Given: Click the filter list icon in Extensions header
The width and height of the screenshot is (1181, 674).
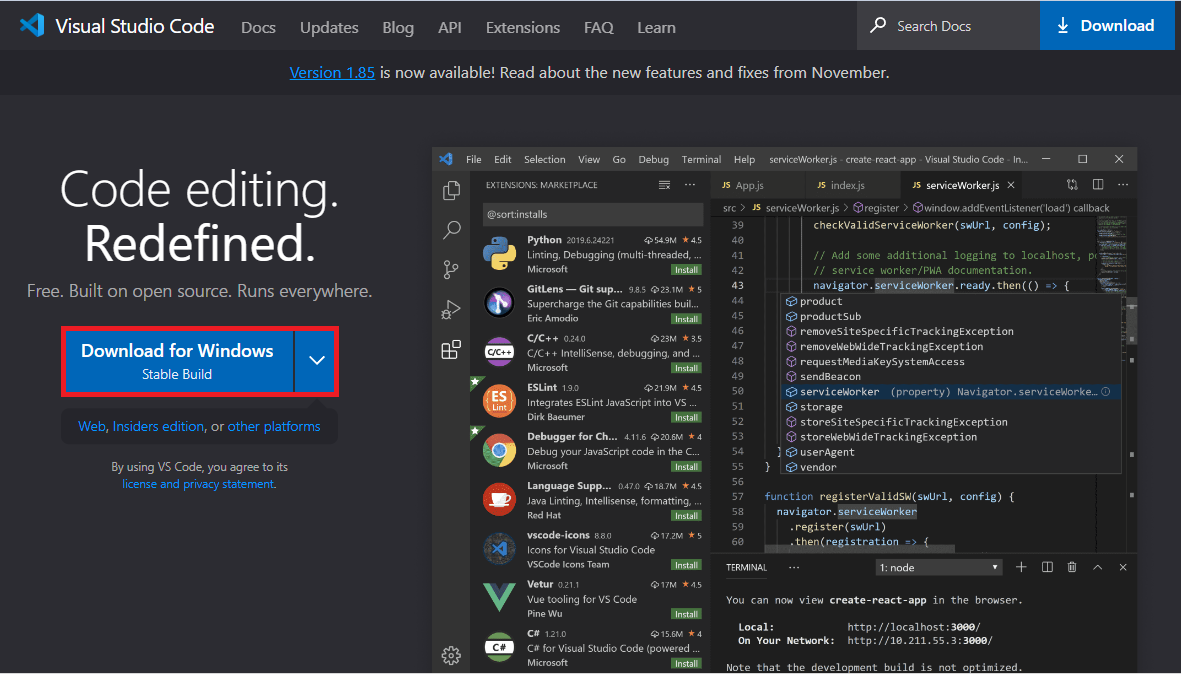Looking at the screenshot, I should tap(664, 185).
